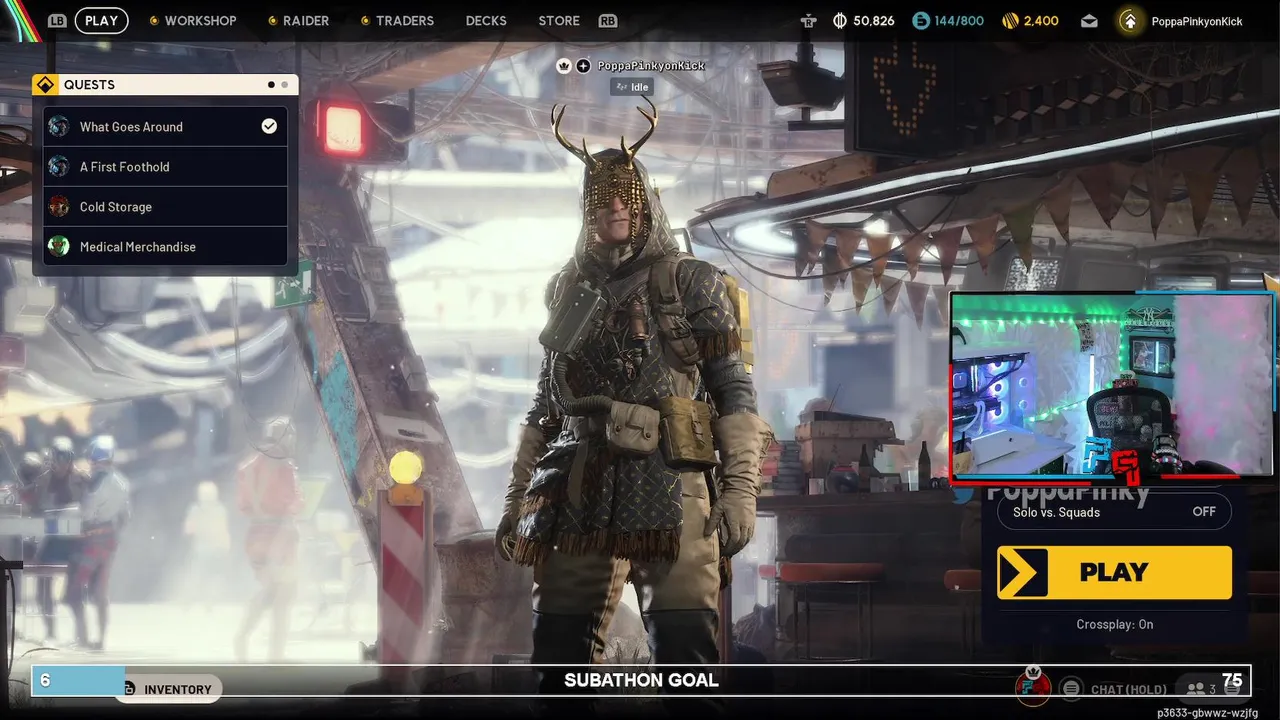1280x720 pixels.
Task: Click the raider rank icon in top bar
Action: point(809,20)
